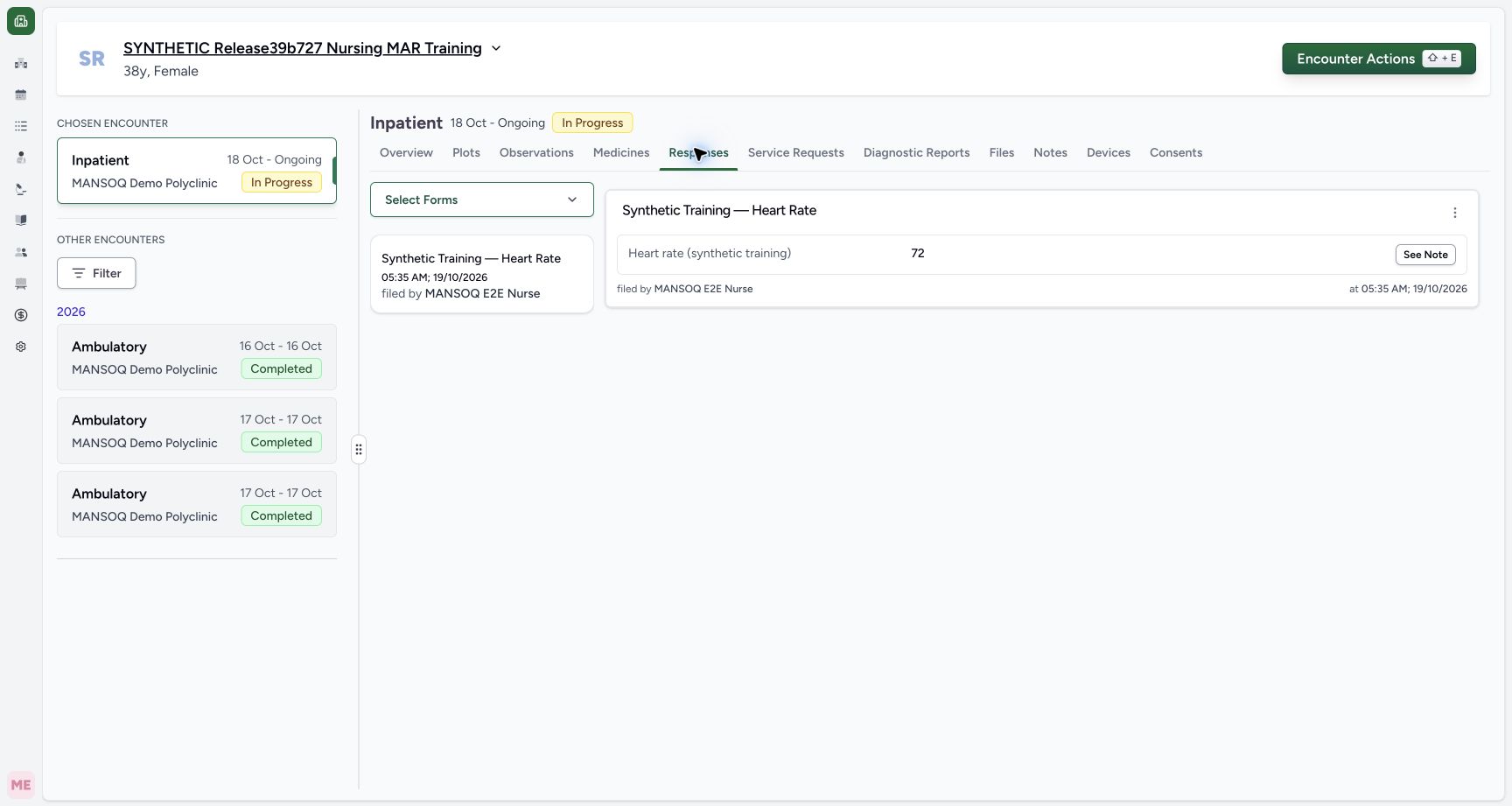Open the three-dot menu on Heart Rate card

tap(1455, 213)
